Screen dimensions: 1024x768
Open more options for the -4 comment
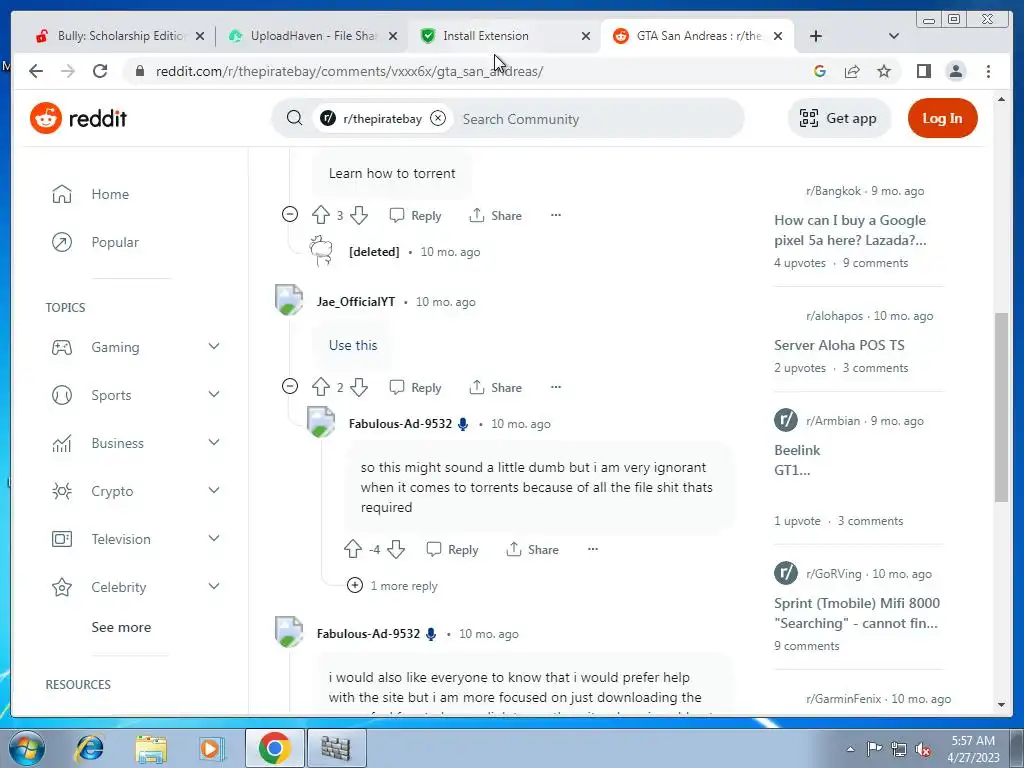coord(592,549)
